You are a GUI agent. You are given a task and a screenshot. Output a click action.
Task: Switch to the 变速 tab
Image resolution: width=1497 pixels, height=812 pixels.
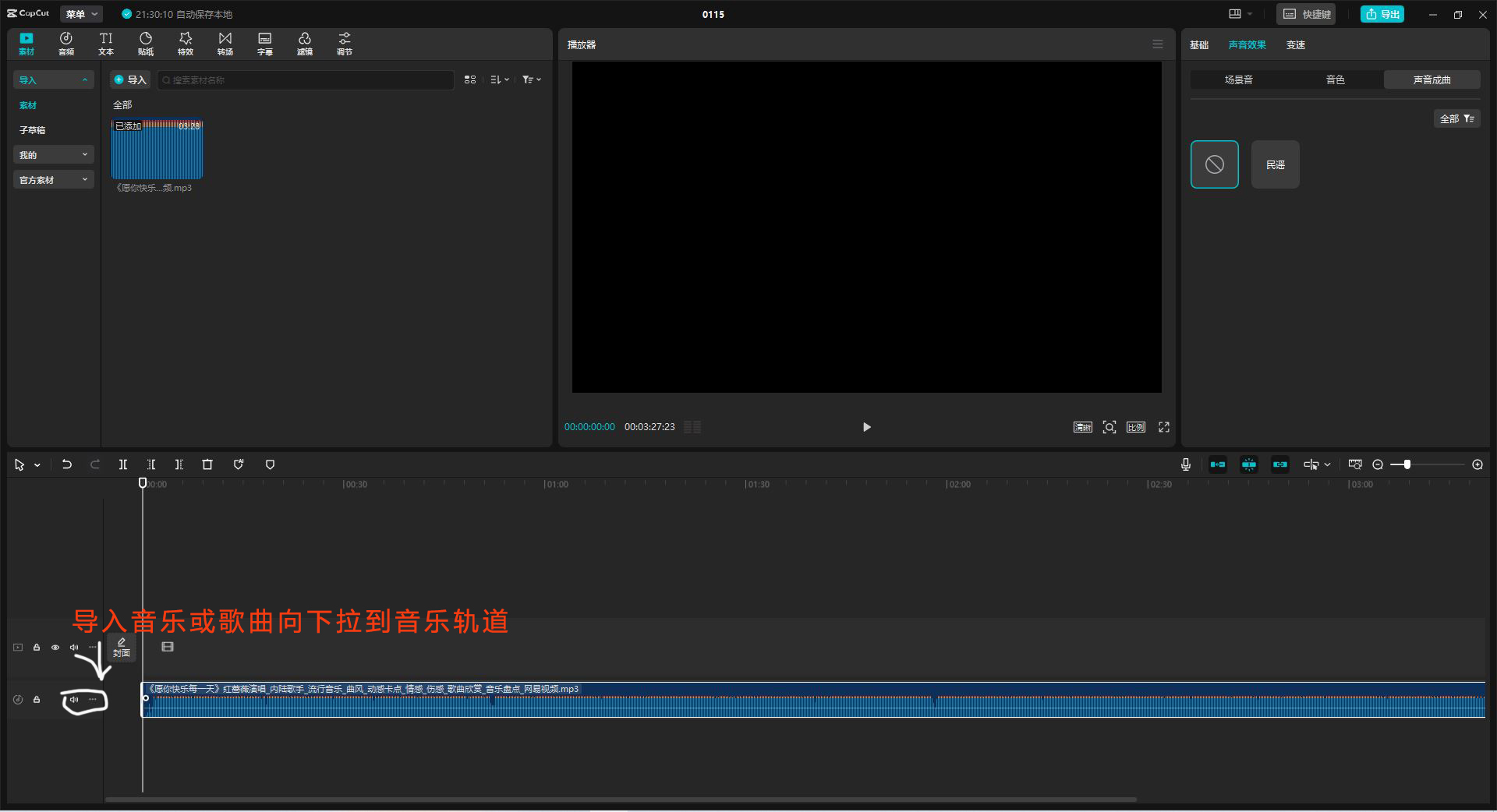coord(1296,44)
